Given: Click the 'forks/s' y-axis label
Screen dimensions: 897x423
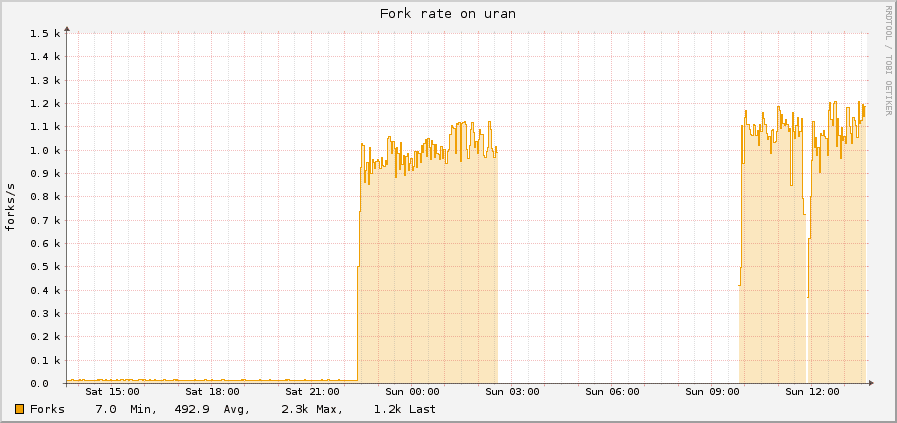Looking at the screenshot, I should (10, 207).
